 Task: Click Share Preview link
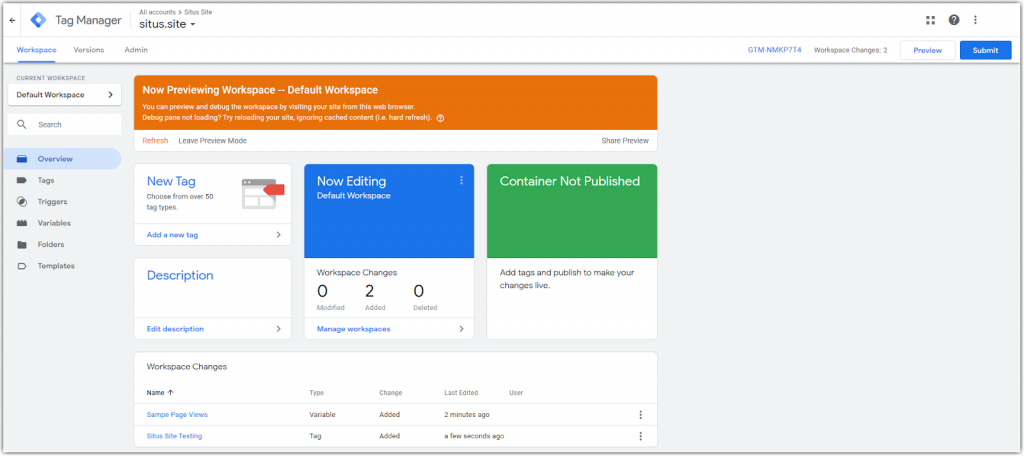(625, 140)
